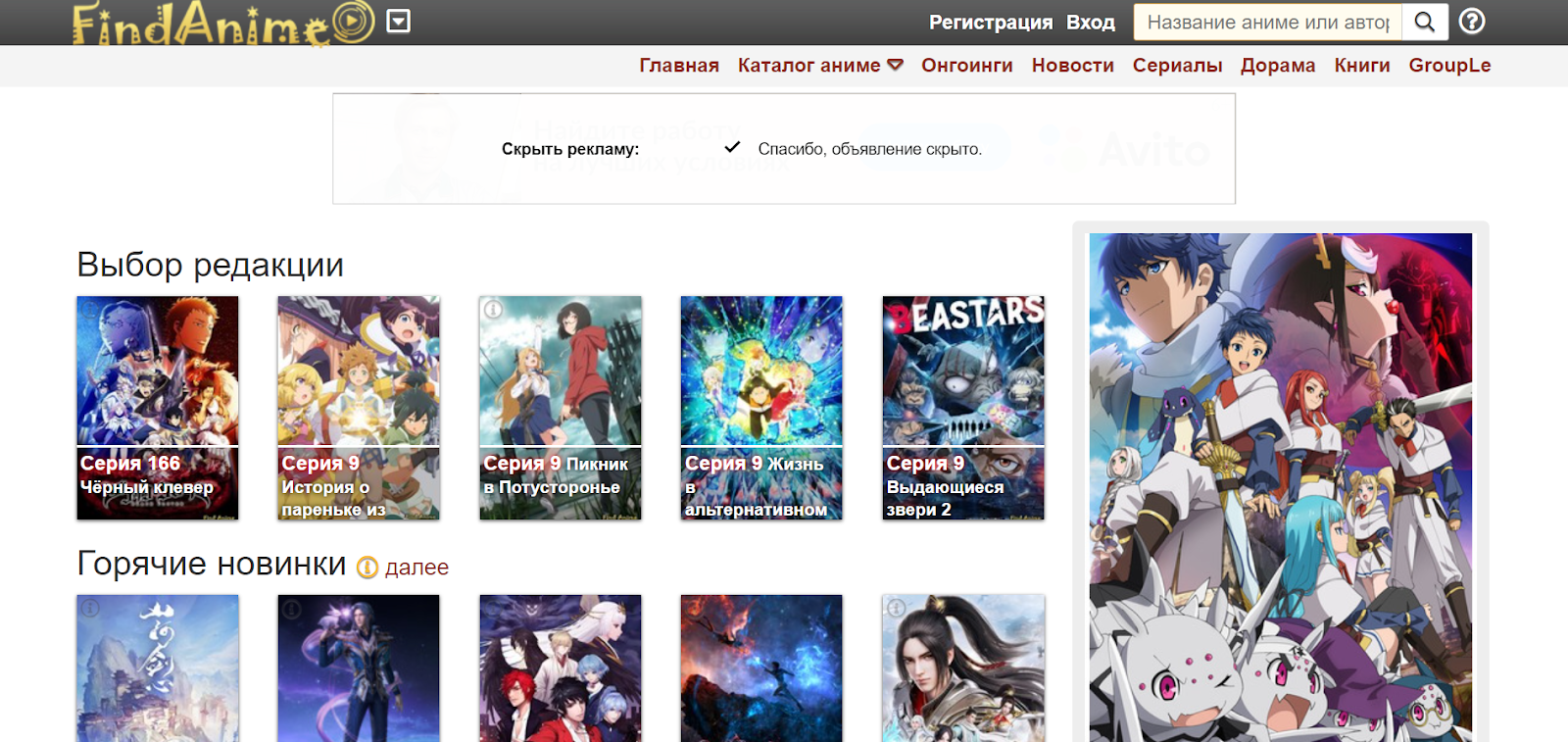The width and height of the screenshot is (1568, 742).
Task: Open the help question mark icon
Action: [x=1472, y=22]
